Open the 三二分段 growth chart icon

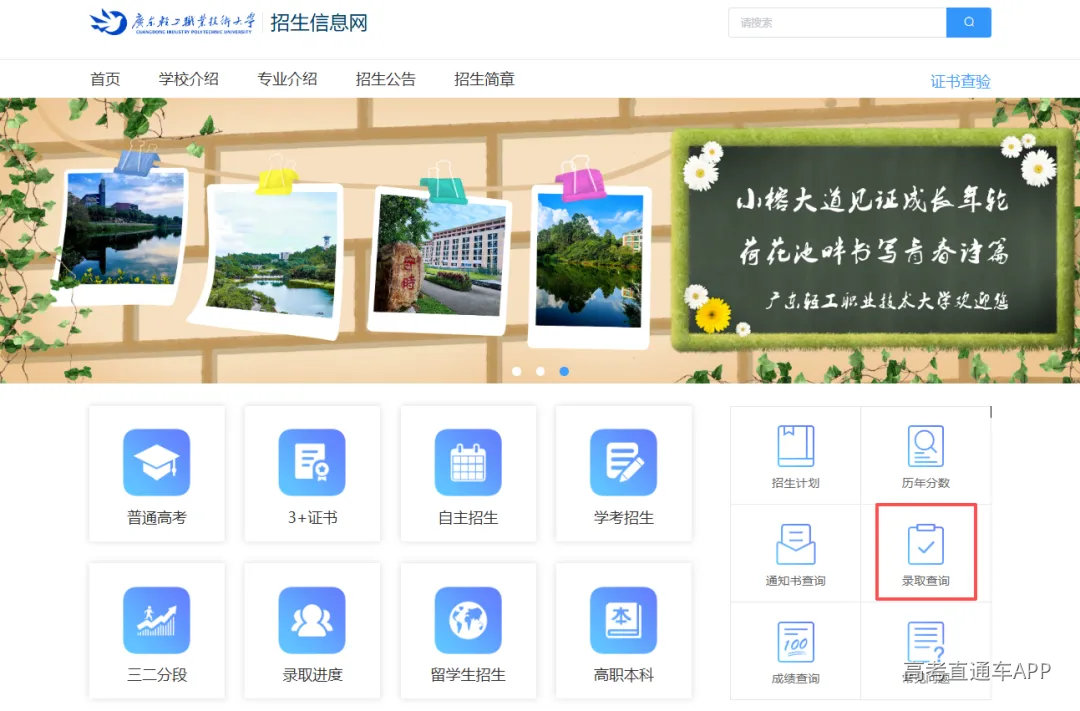(x=156, y=620)
